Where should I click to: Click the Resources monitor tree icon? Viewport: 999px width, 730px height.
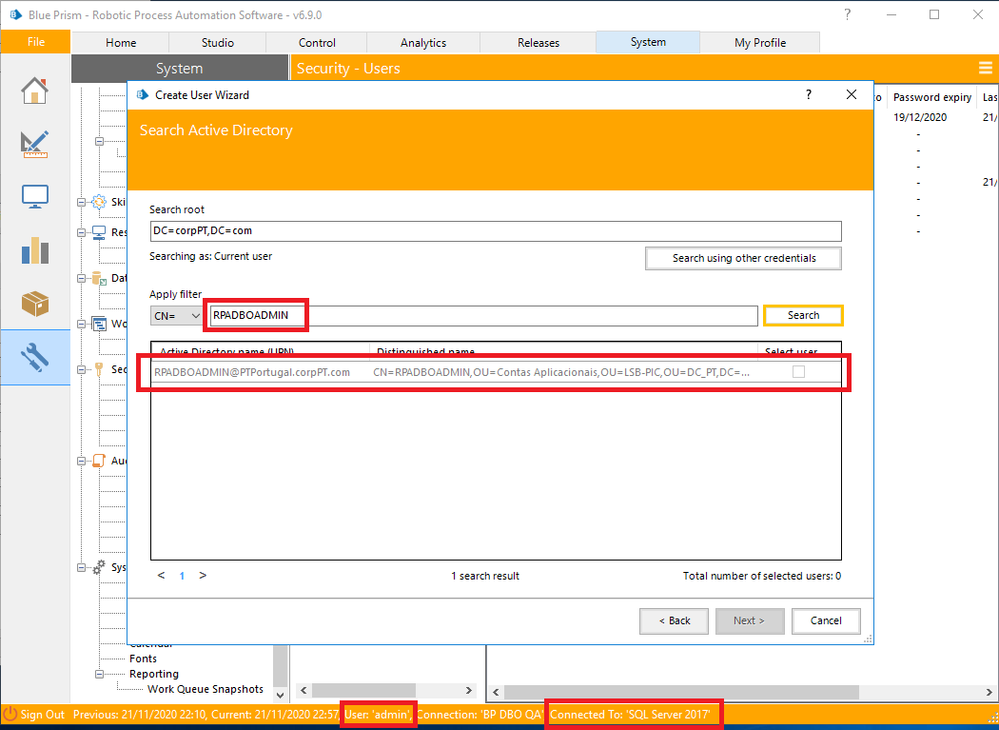click(98, 233)
